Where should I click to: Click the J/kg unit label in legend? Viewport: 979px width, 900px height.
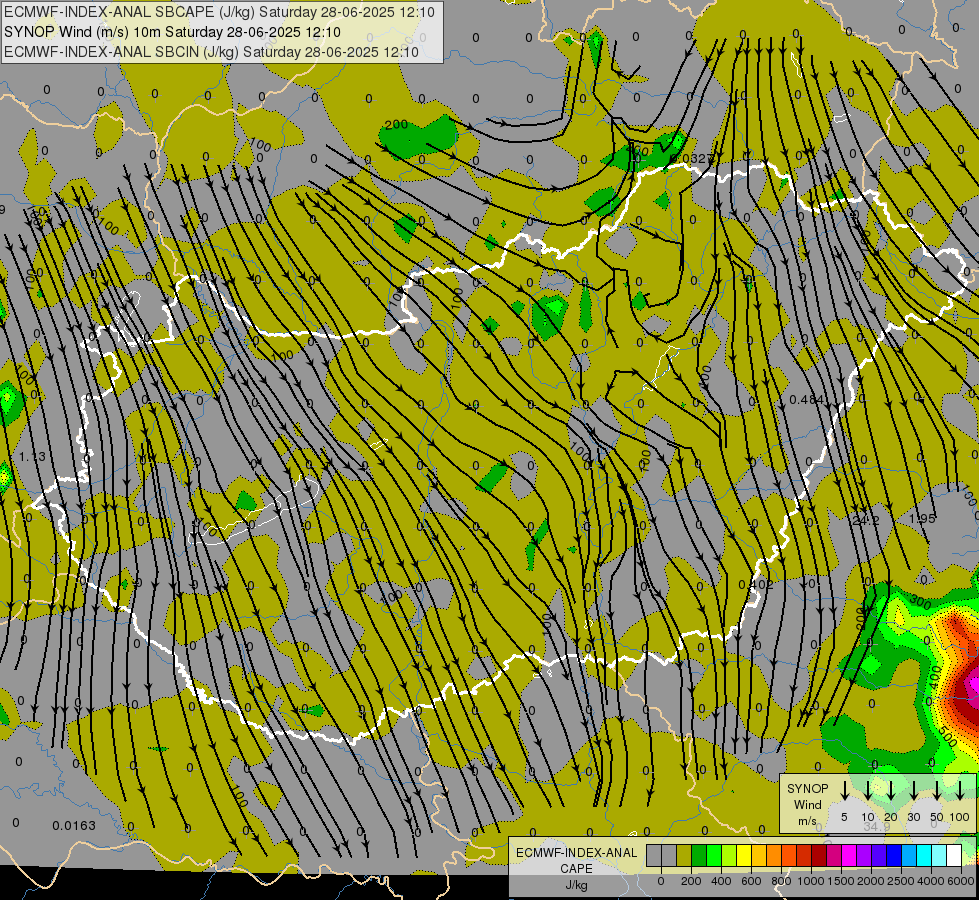(x=576, y=885)
